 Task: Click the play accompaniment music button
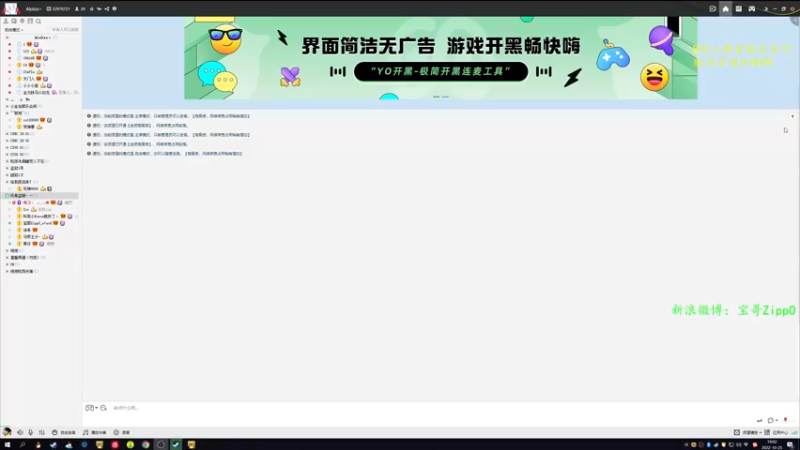[94, 432]
